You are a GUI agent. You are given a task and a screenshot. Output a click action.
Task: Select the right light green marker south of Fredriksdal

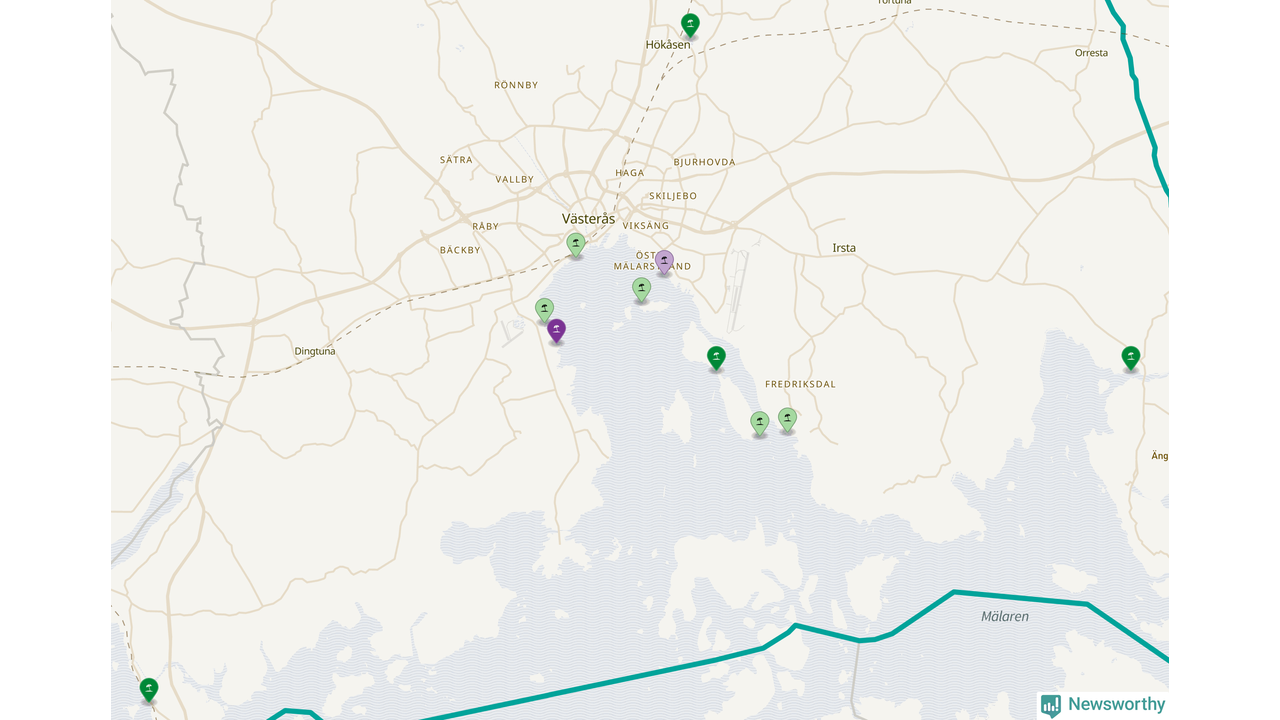[788, 419]
